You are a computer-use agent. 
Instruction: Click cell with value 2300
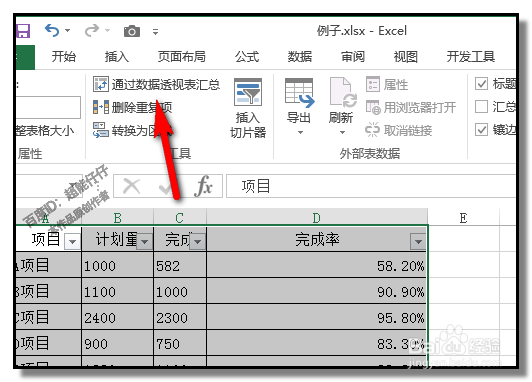point(180,318)
